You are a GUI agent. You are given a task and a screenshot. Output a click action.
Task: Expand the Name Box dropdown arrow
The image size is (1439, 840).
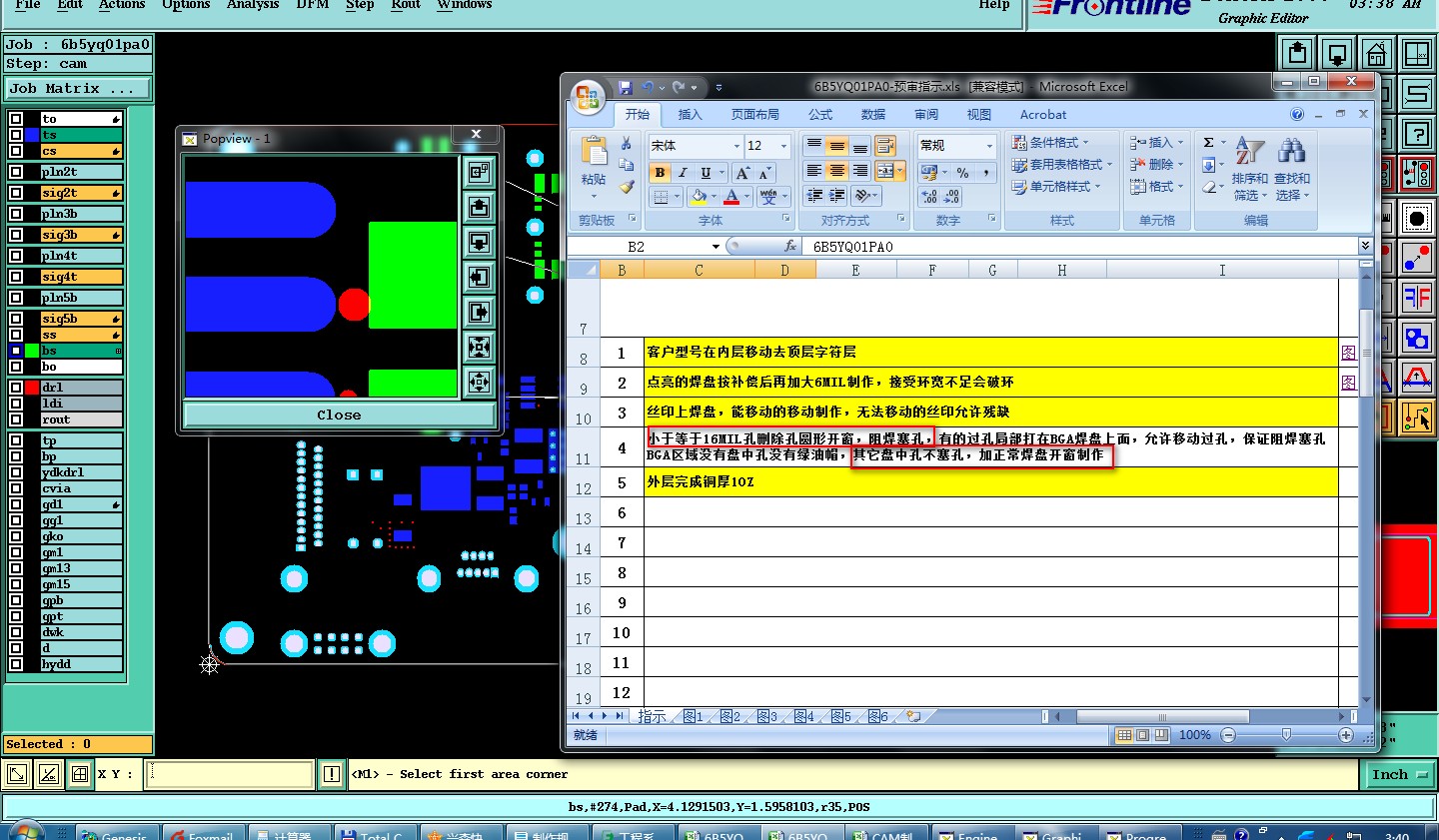[716, 247]
